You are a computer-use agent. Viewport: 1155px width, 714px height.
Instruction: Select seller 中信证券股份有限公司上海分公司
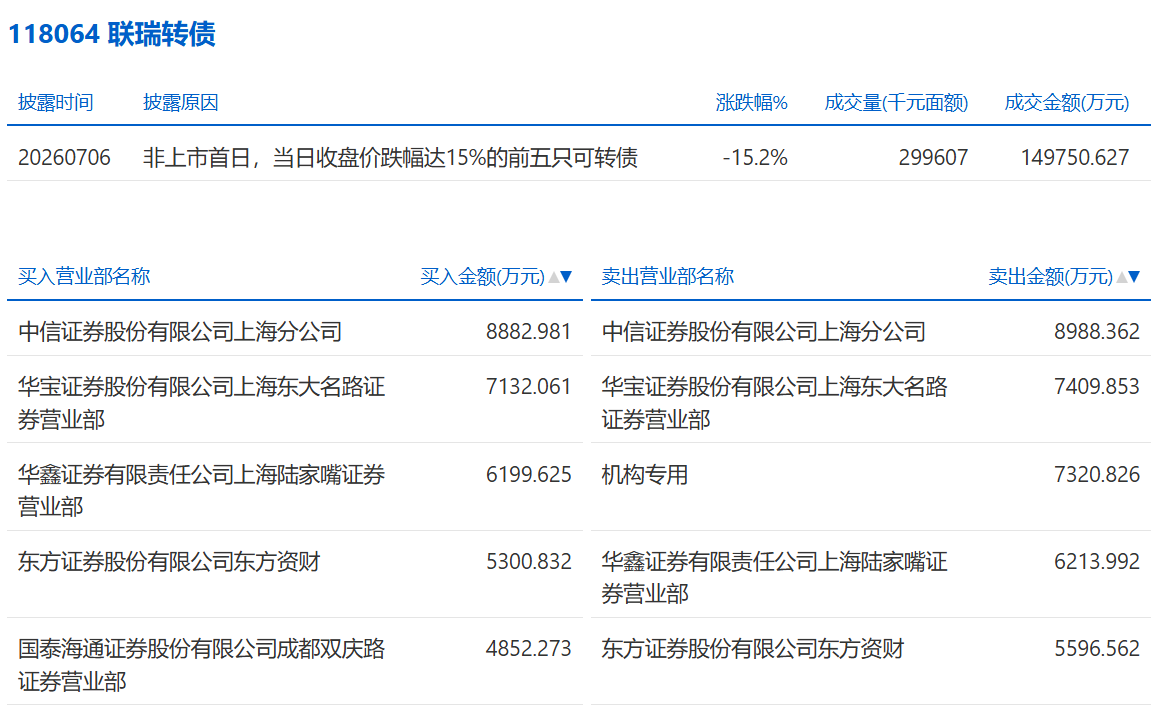pyautogui.click(x=764, y=332)
